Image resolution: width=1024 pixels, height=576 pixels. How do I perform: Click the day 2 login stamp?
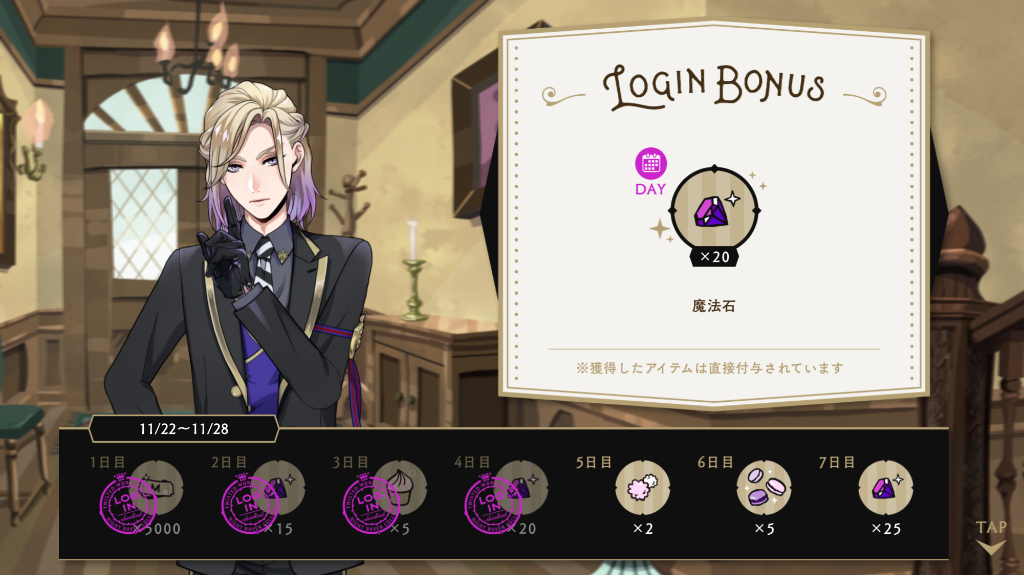coord(250,504)
